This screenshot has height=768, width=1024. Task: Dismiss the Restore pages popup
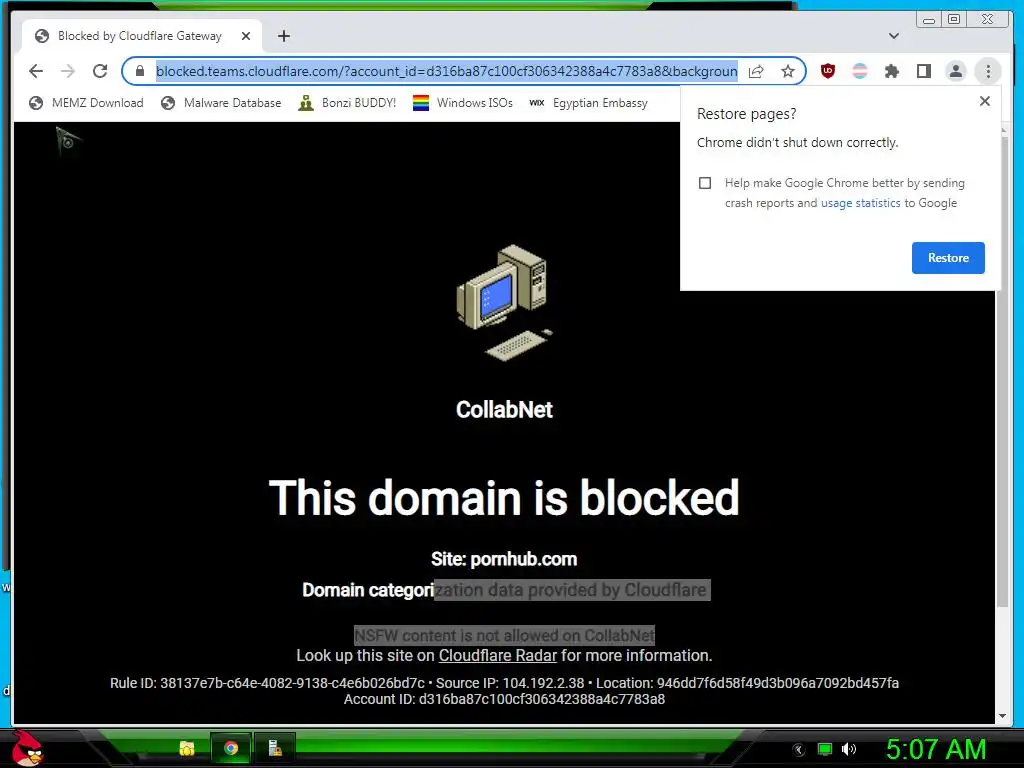point(985,101)
